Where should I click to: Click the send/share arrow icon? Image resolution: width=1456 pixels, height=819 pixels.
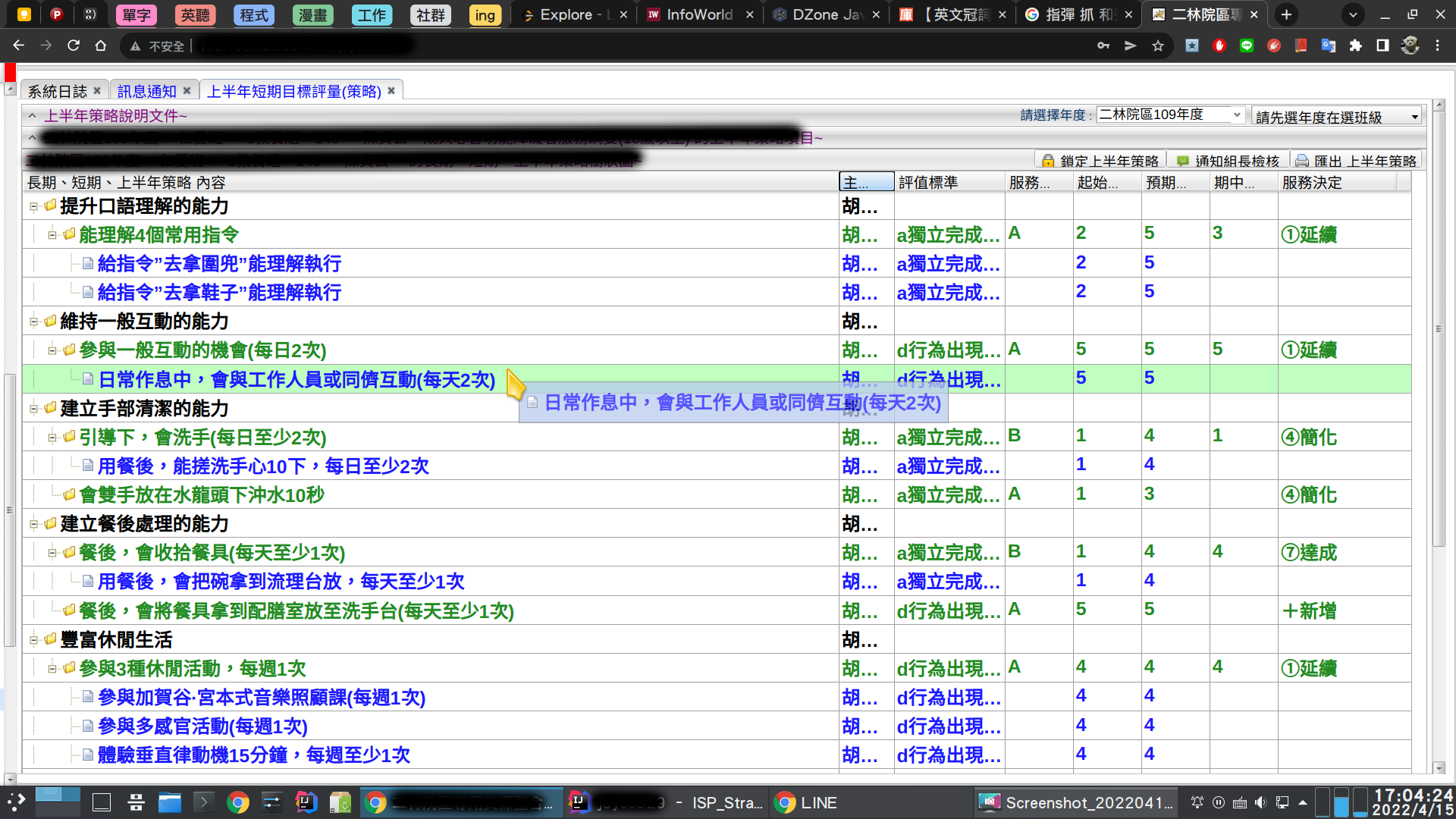pos(1131,45)
